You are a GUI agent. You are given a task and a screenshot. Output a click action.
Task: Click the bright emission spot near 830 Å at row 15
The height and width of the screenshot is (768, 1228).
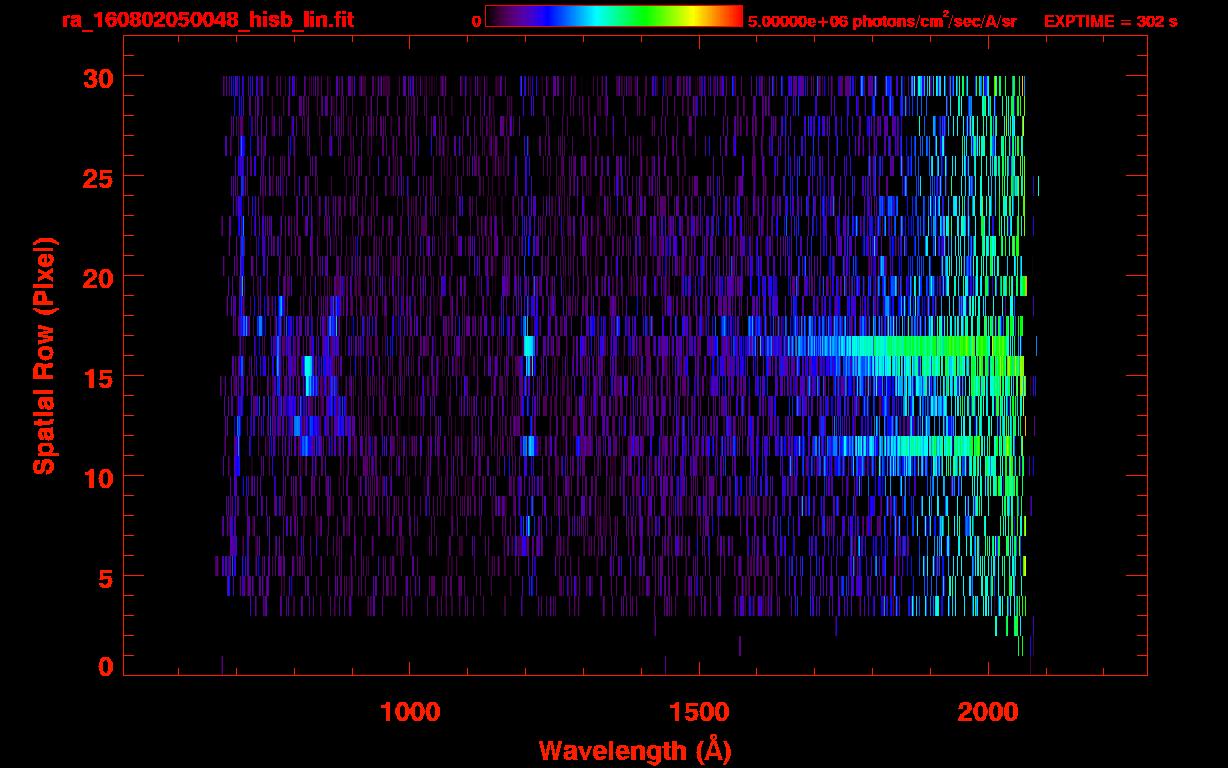(x=309, y=375)
